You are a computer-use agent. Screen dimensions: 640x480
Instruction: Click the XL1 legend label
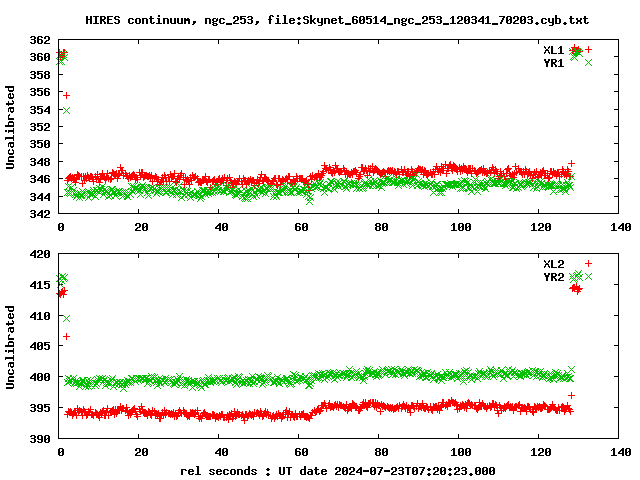(553, 50)
